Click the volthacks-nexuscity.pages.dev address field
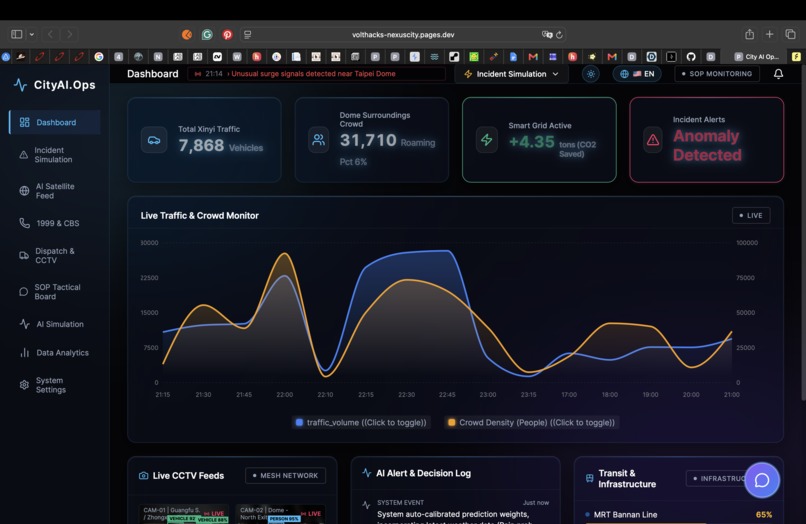This screenshot has width=806, height=524. [403, 34]
